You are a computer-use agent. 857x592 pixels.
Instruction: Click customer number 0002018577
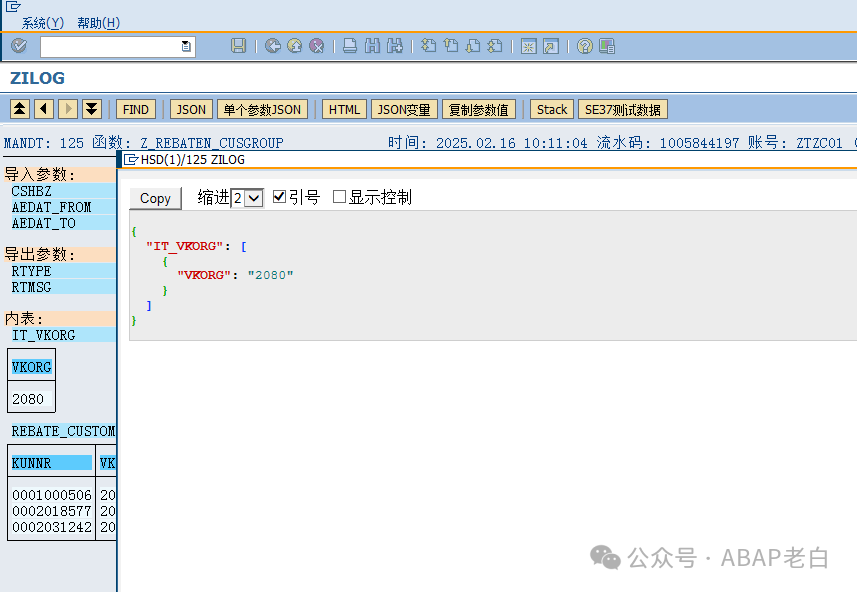(52, 511)
